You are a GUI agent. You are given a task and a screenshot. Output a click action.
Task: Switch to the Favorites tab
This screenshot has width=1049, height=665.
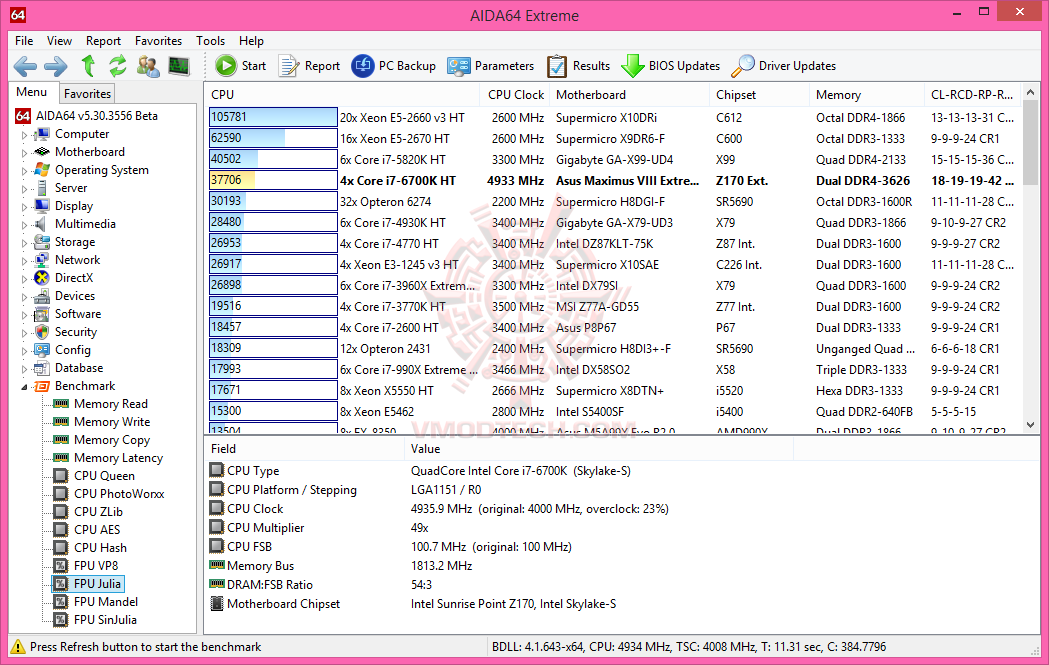87,94
